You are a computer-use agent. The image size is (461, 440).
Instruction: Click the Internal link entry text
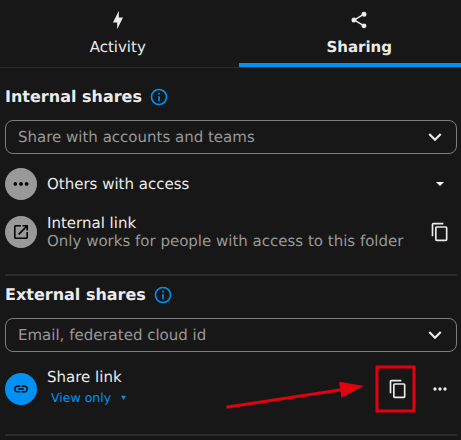[x=91, y=223]
